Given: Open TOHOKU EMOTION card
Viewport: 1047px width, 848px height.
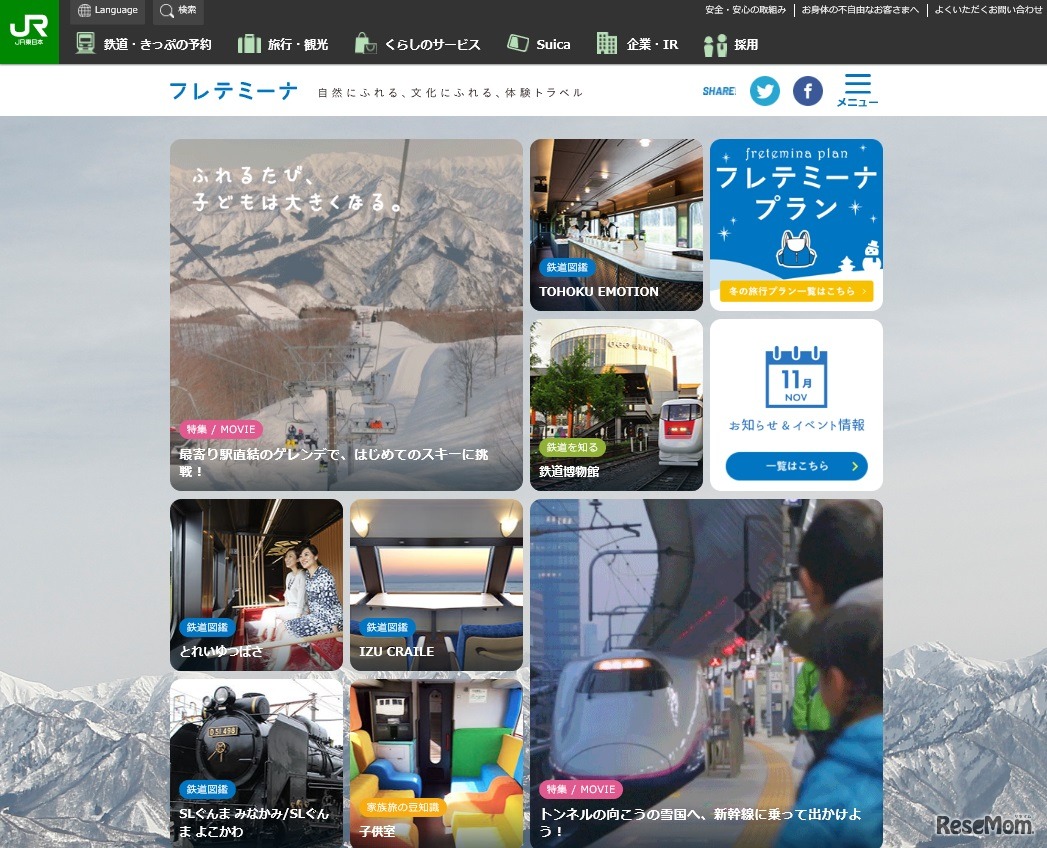Looking at the screenshot, I should pyautogui.click(x=616, y=224).
